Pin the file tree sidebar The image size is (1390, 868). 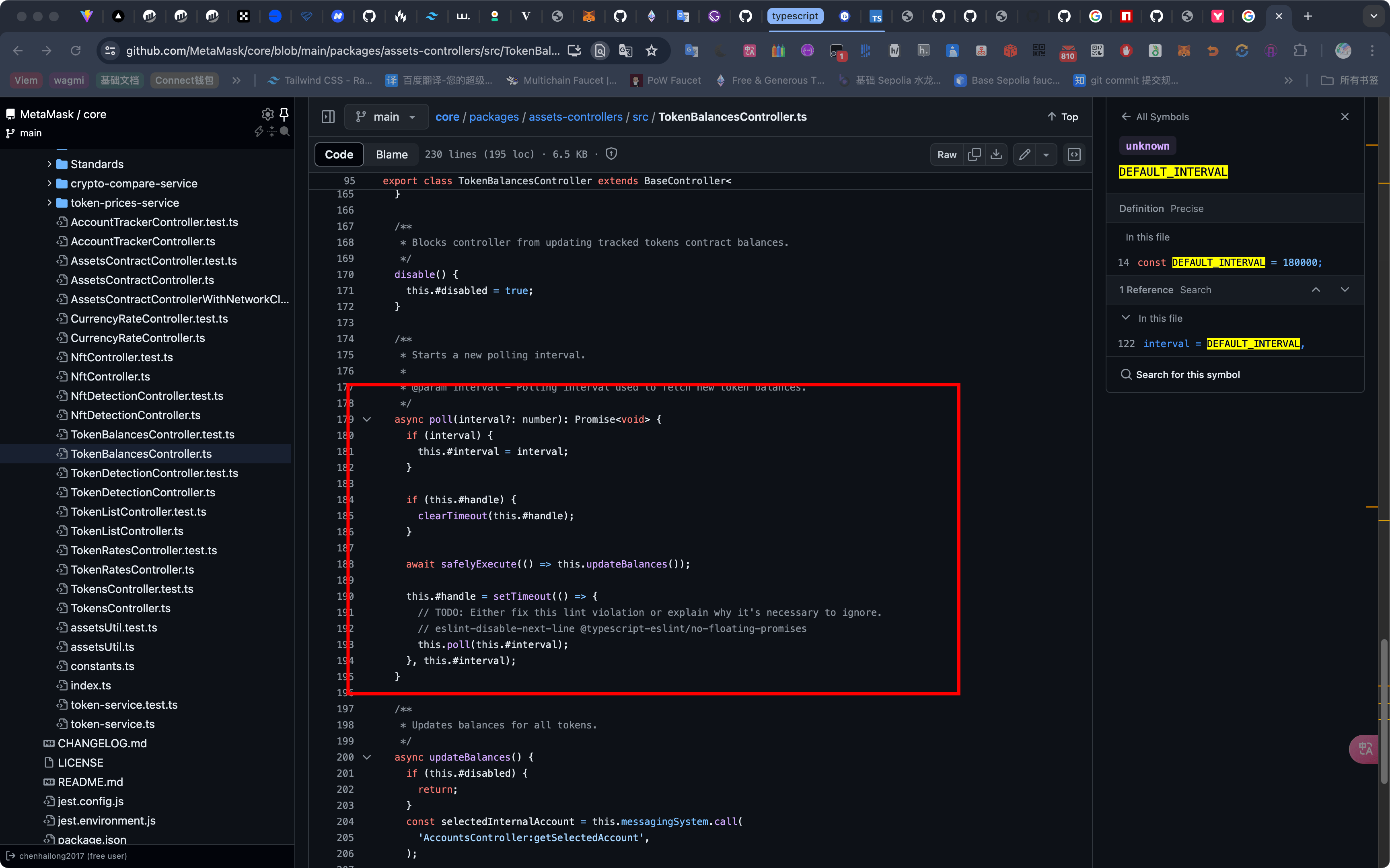[x=284, y=114]
